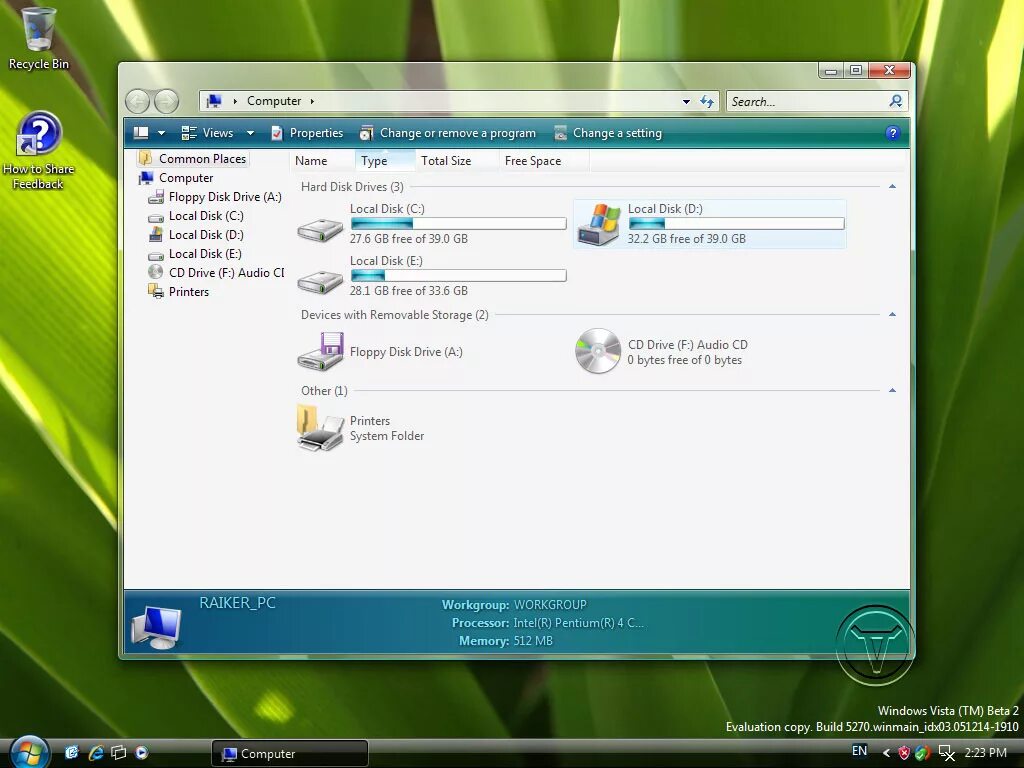Screen dimensions: 1024x768
Task: Click the red security shield tray icon
Action: [904, 753]
